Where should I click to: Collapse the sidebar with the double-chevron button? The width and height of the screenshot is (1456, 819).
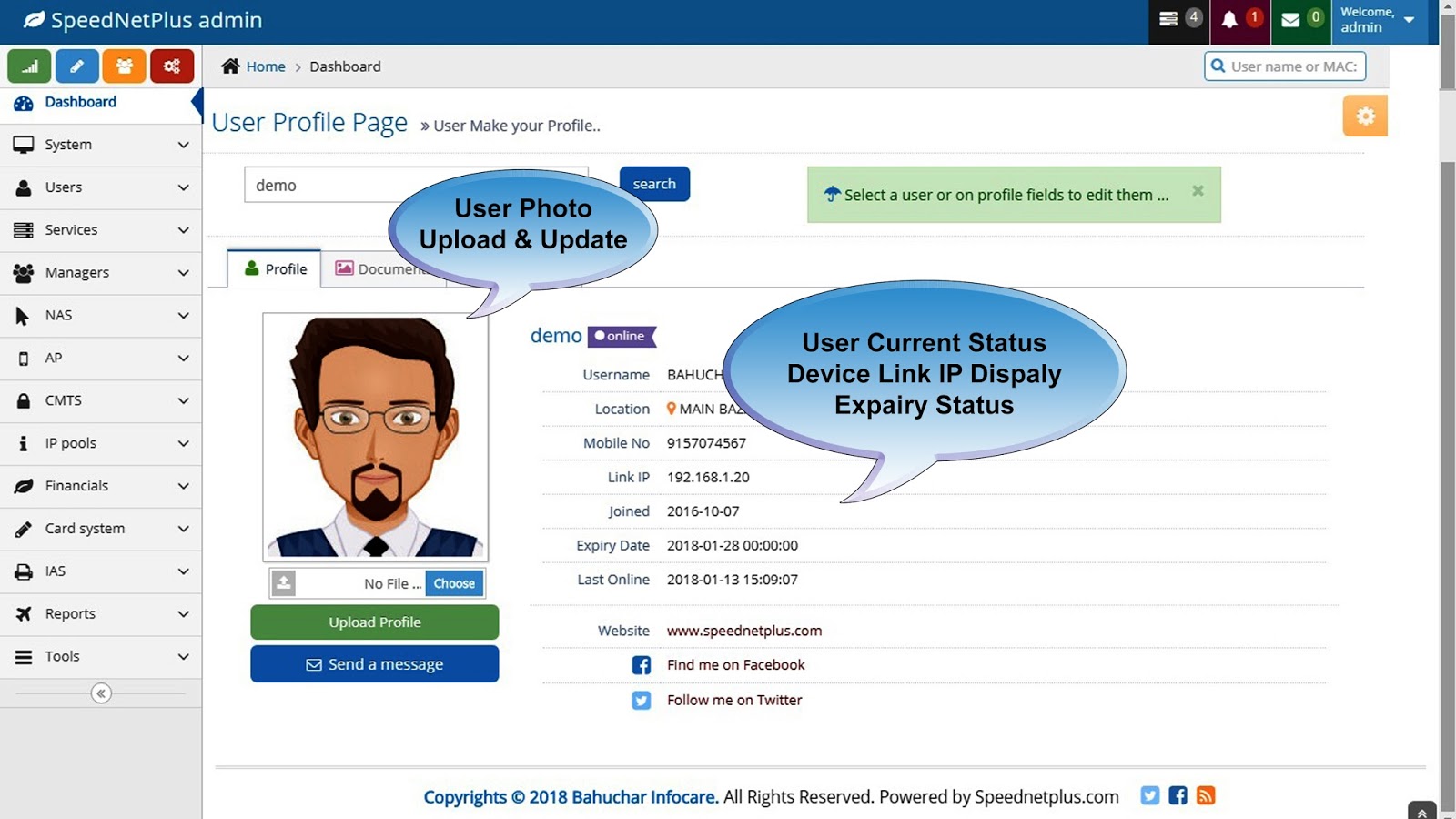pos(101,693)
